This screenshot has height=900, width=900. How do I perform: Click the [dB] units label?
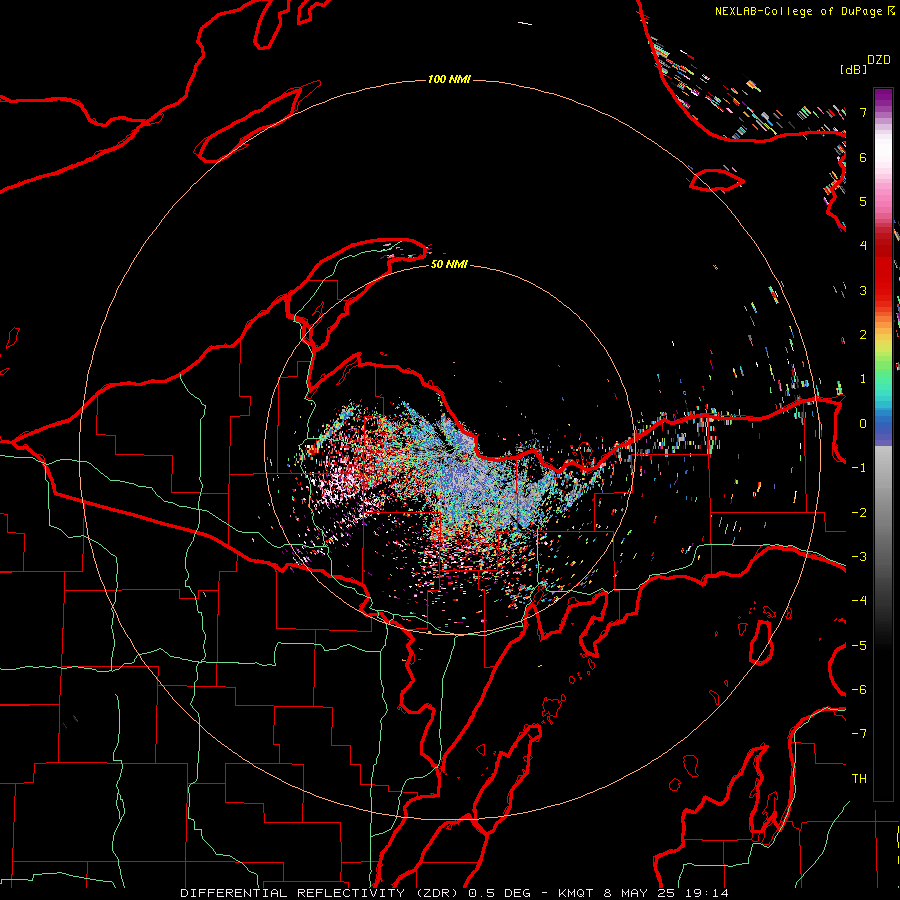(854, 69)
